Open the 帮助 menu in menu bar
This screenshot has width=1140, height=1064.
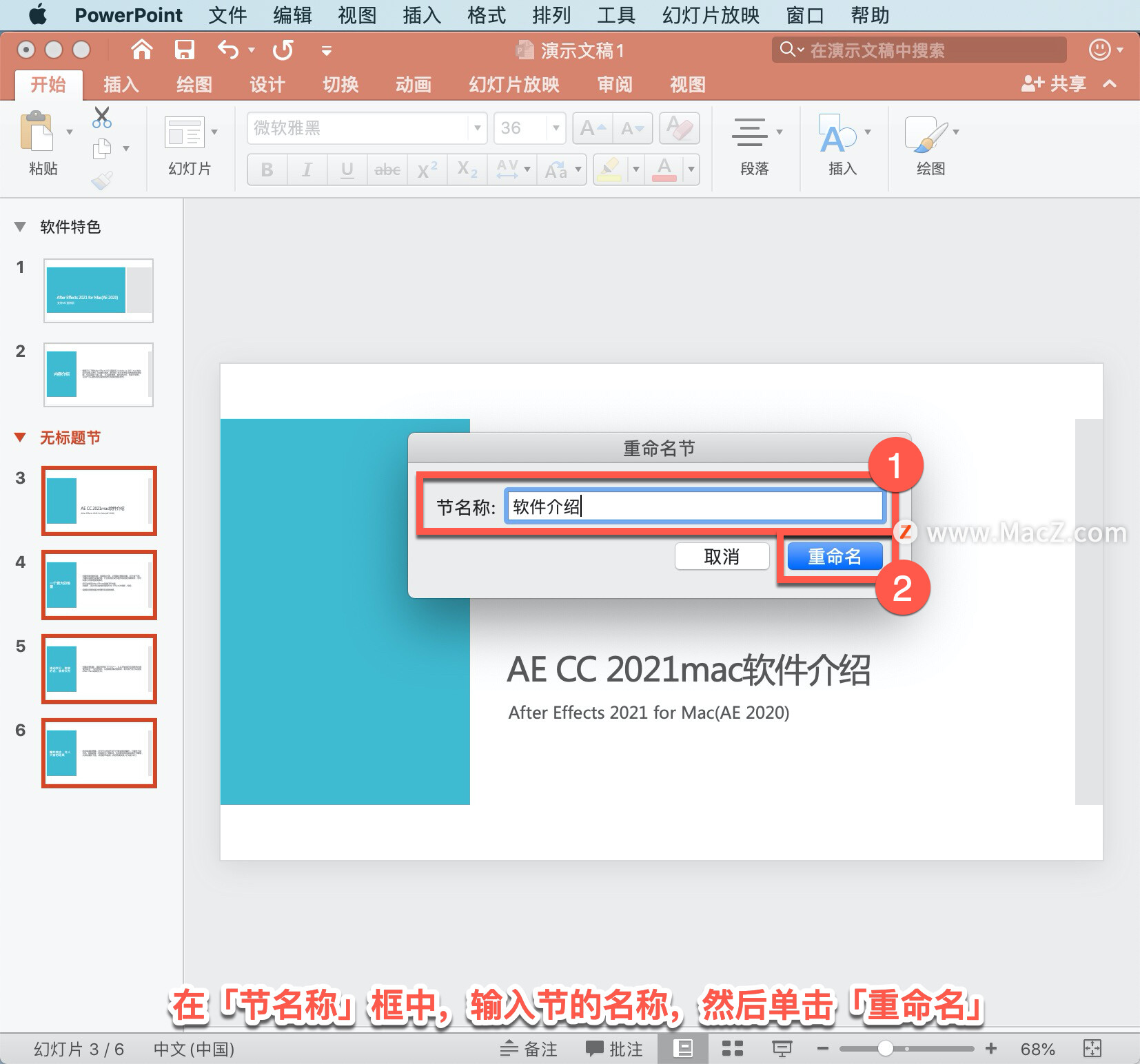point(870,15)
